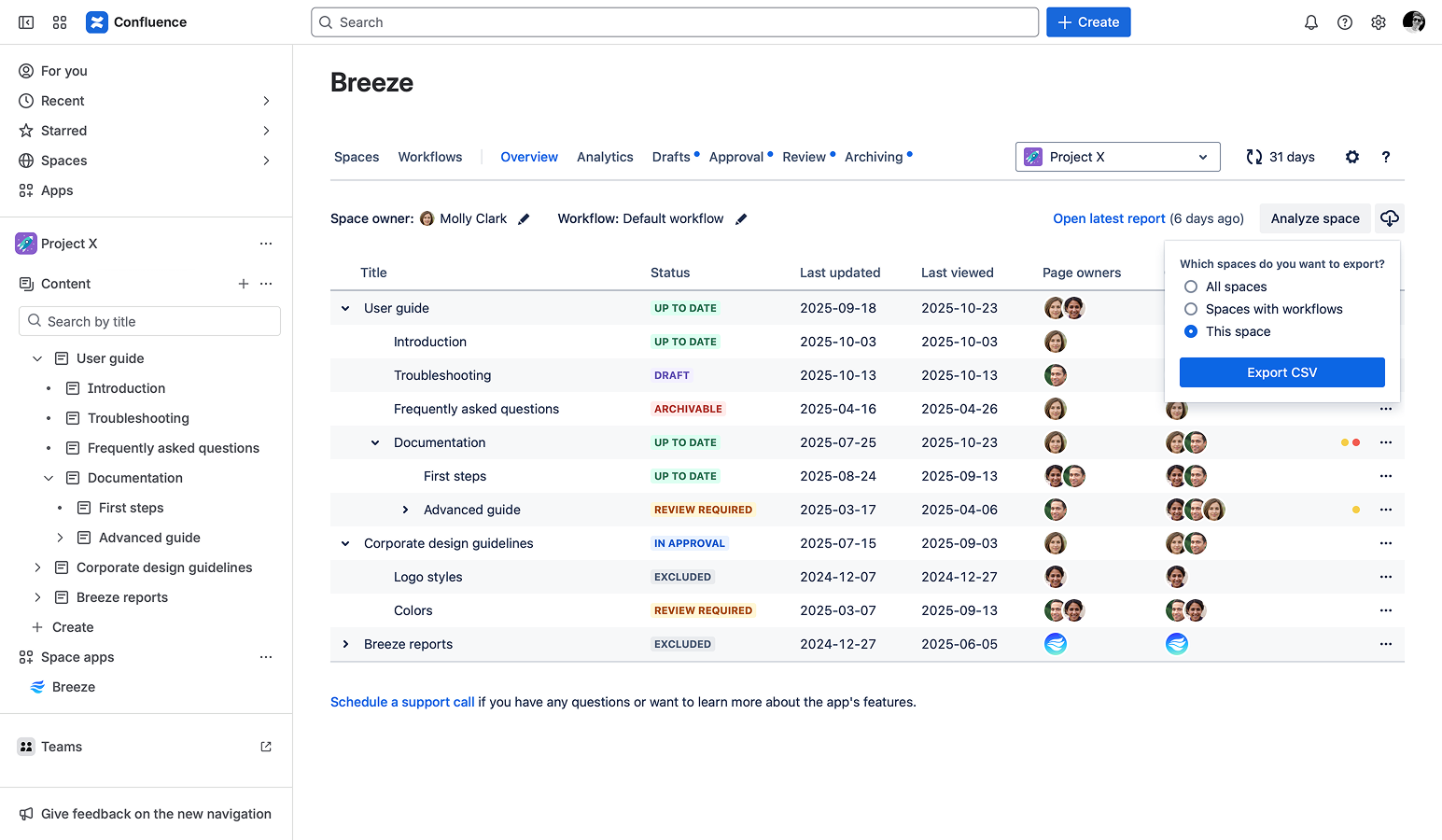
Task: Click the cloud export icon beside Analyze space
Action: click(x=1390, y=217)
